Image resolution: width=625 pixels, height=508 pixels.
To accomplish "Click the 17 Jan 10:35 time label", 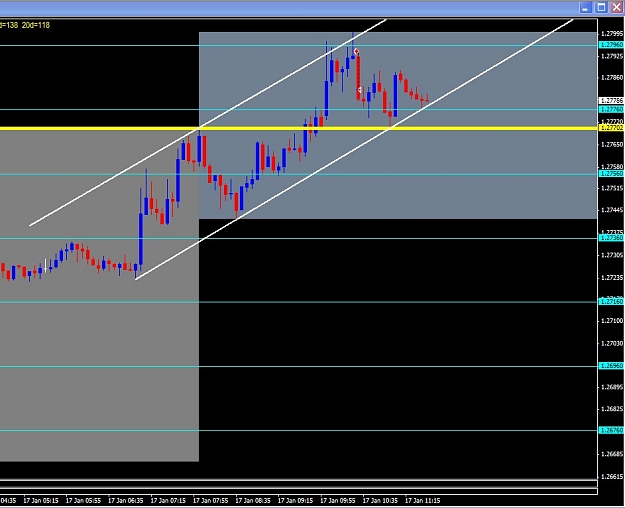I will 380,500.
